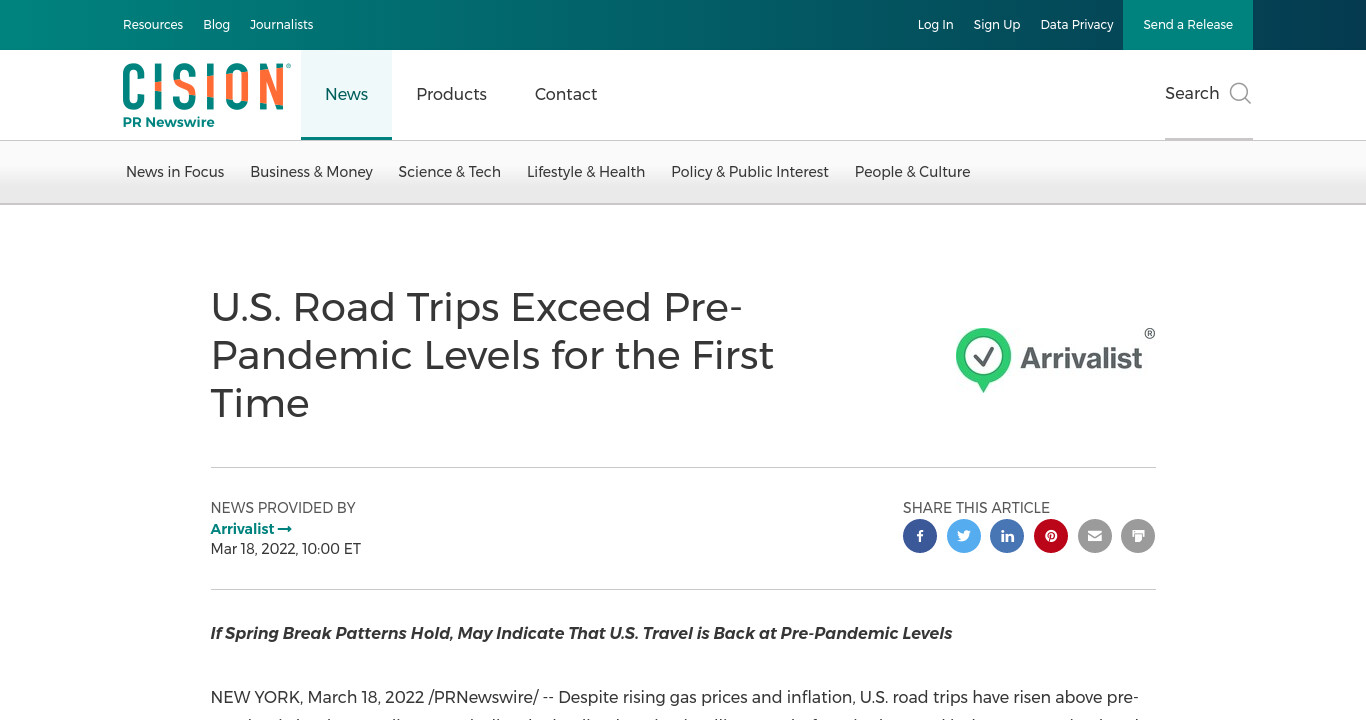Share article on LinkedIn icon

click(x=1007, y=536)
